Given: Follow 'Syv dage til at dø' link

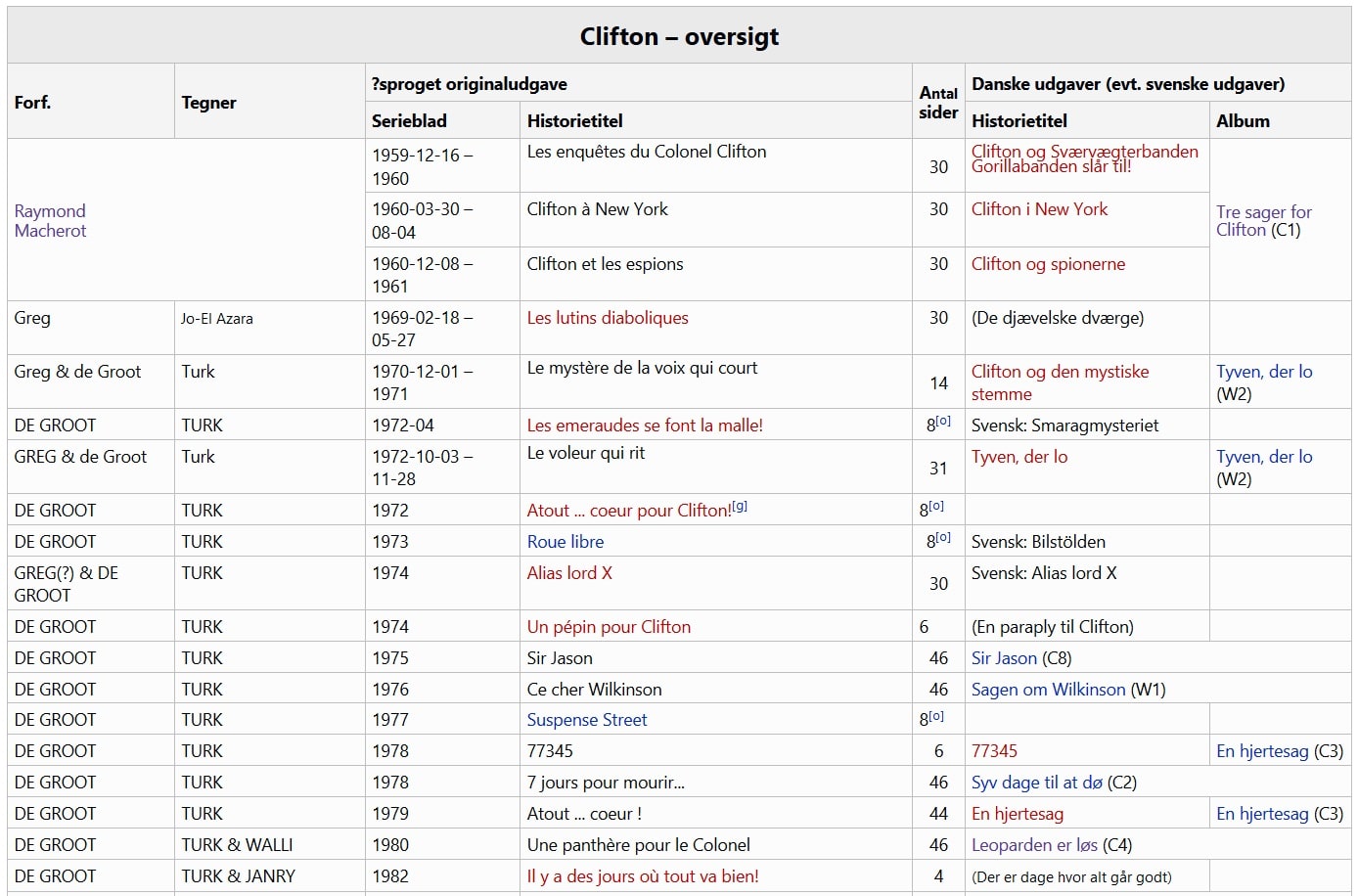Looking at the screenshot, I should pos(1036,783).
